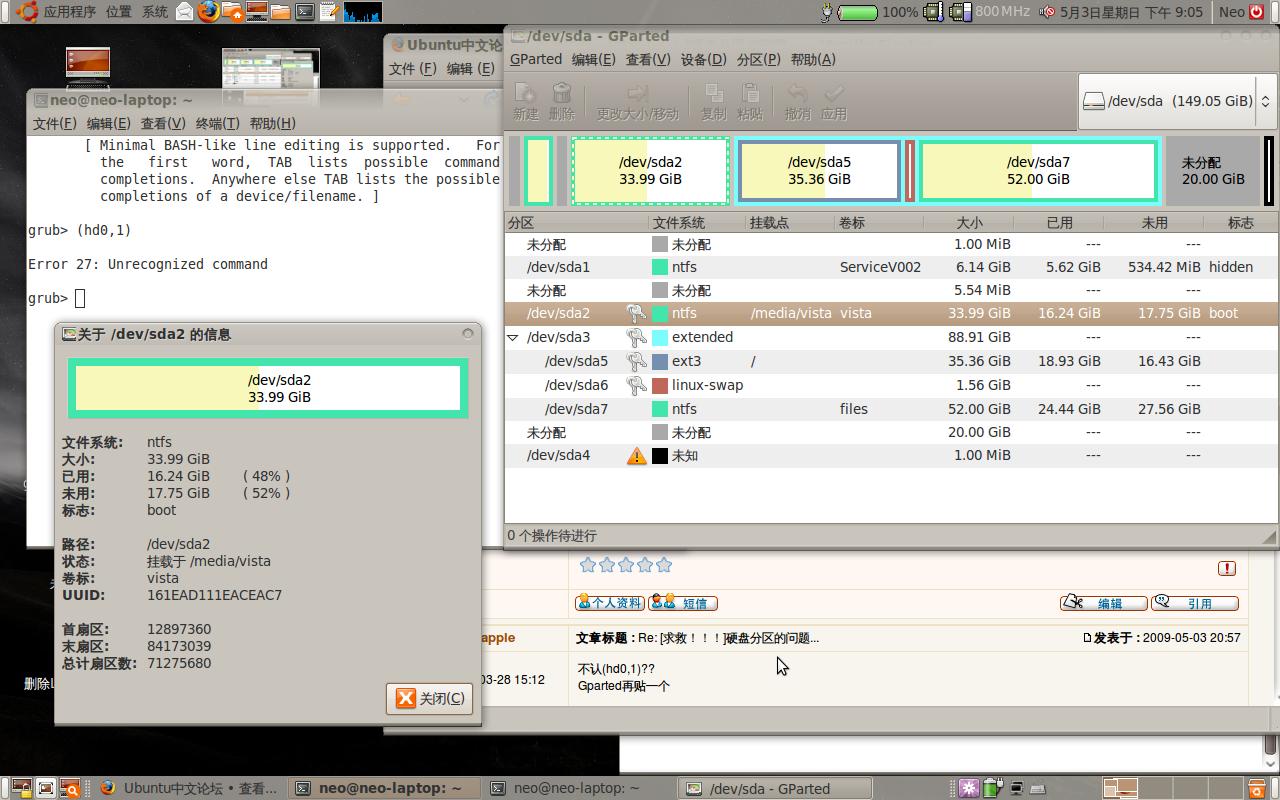Sort by 大小 column header
Viewport: 1280px width, 800px height.
(968, 223)
